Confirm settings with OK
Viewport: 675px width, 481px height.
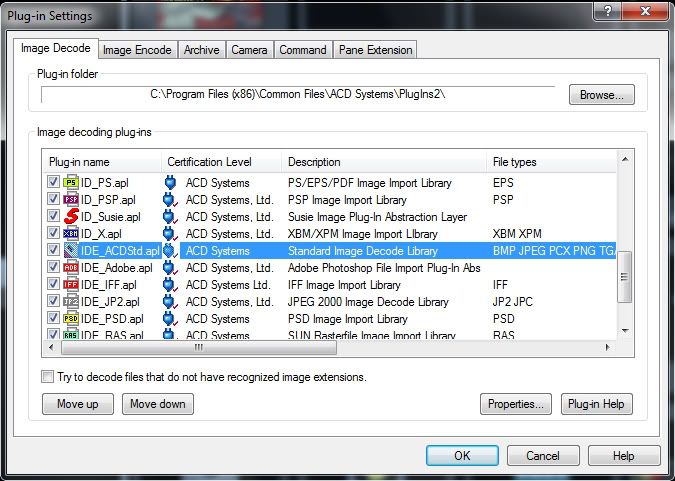[x=462, y=456]
